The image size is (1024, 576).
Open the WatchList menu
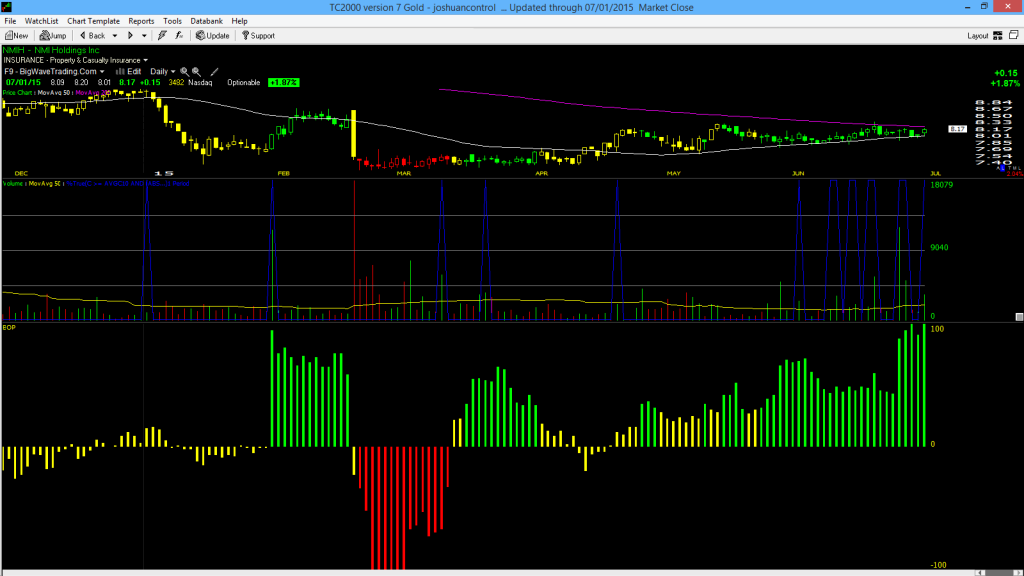(x=41, y=21)
